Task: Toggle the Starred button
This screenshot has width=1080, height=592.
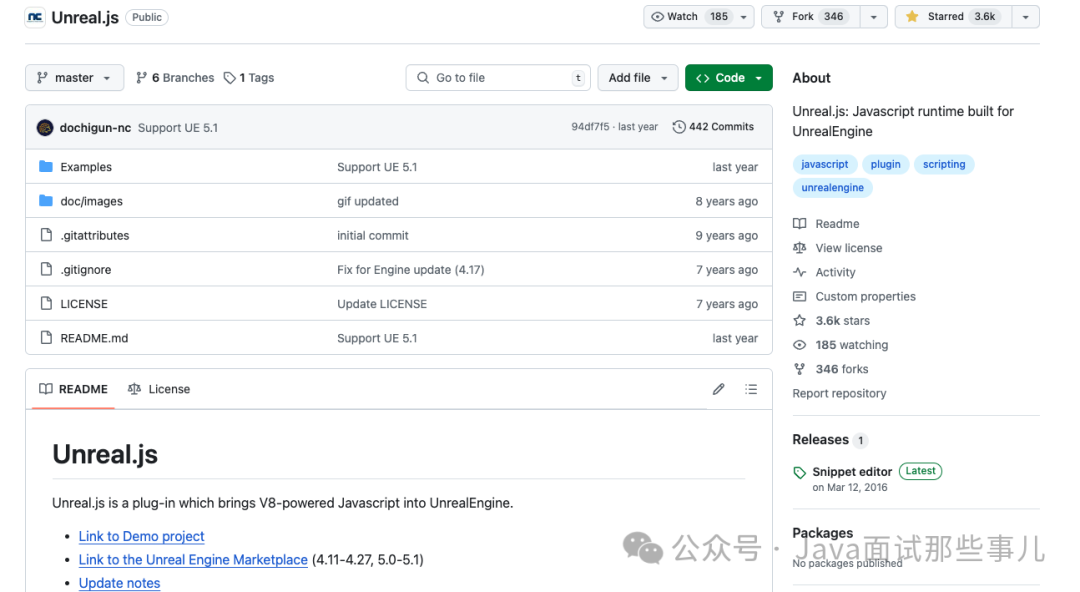Action: click(953, 17)
